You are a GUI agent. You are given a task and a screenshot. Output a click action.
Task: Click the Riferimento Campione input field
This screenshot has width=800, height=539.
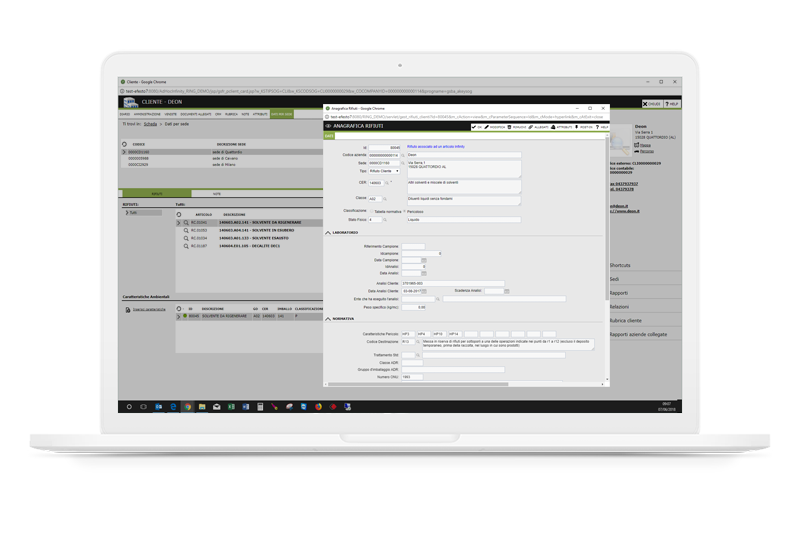point(413,246)
